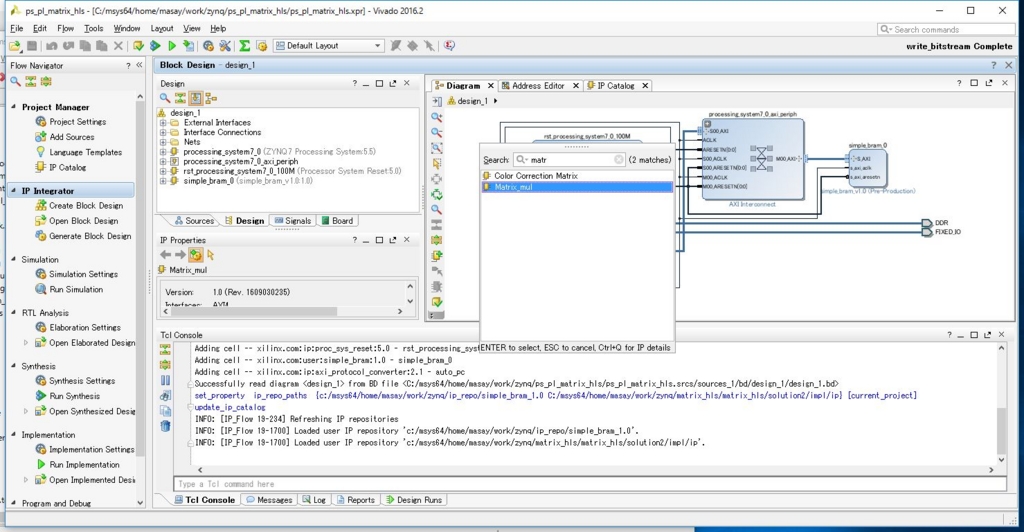Expand Interface Connections tree node
The width and height of the screenshot is (1024, 532).
[163, 133]
